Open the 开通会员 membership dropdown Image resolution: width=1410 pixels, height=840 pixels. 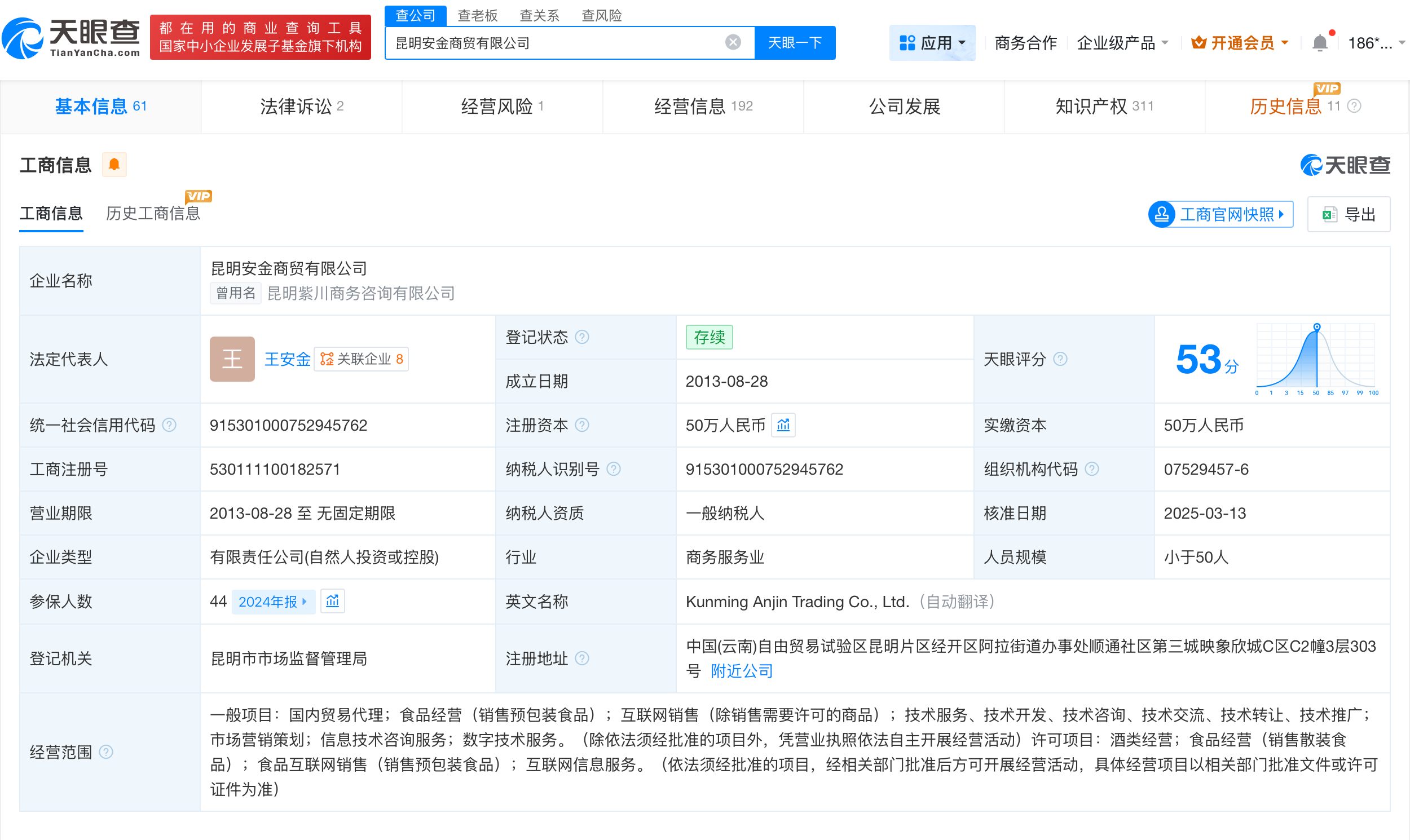pyautogui.click(x=1240, y=42)
